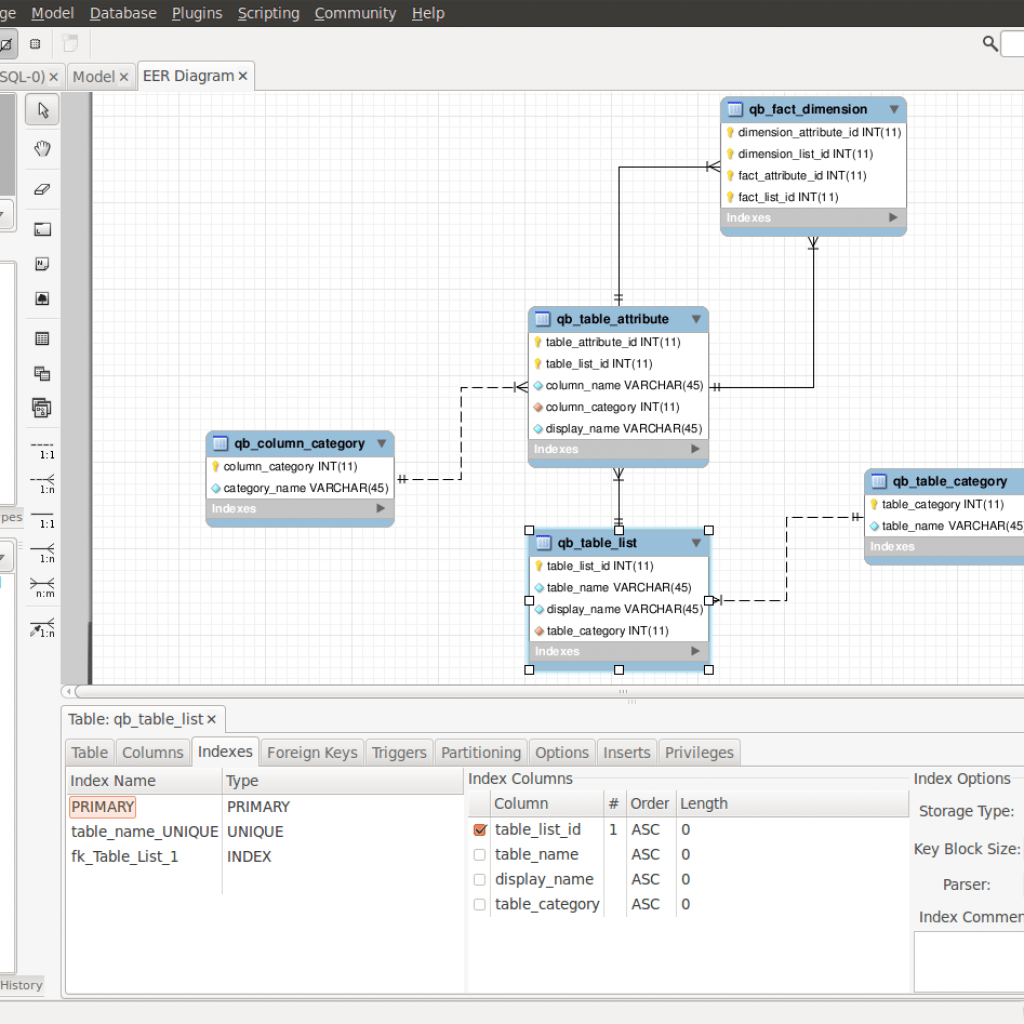
Task: Select the note placement tool
Action: [x=41, y=263]
